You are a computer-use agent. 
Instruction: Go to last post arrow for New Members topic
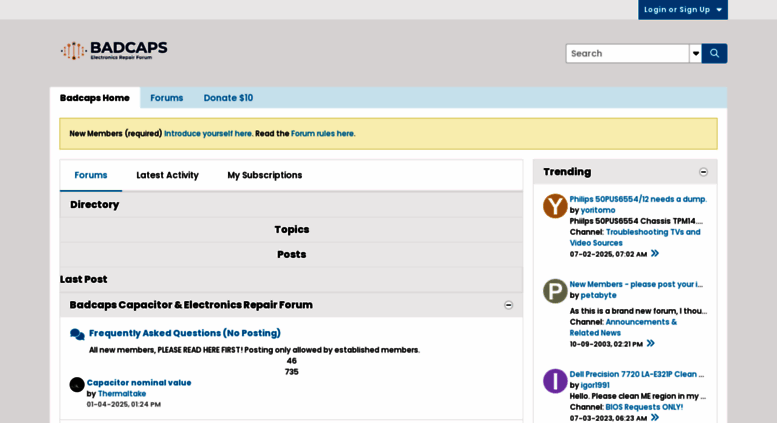(x=651, y=343)
